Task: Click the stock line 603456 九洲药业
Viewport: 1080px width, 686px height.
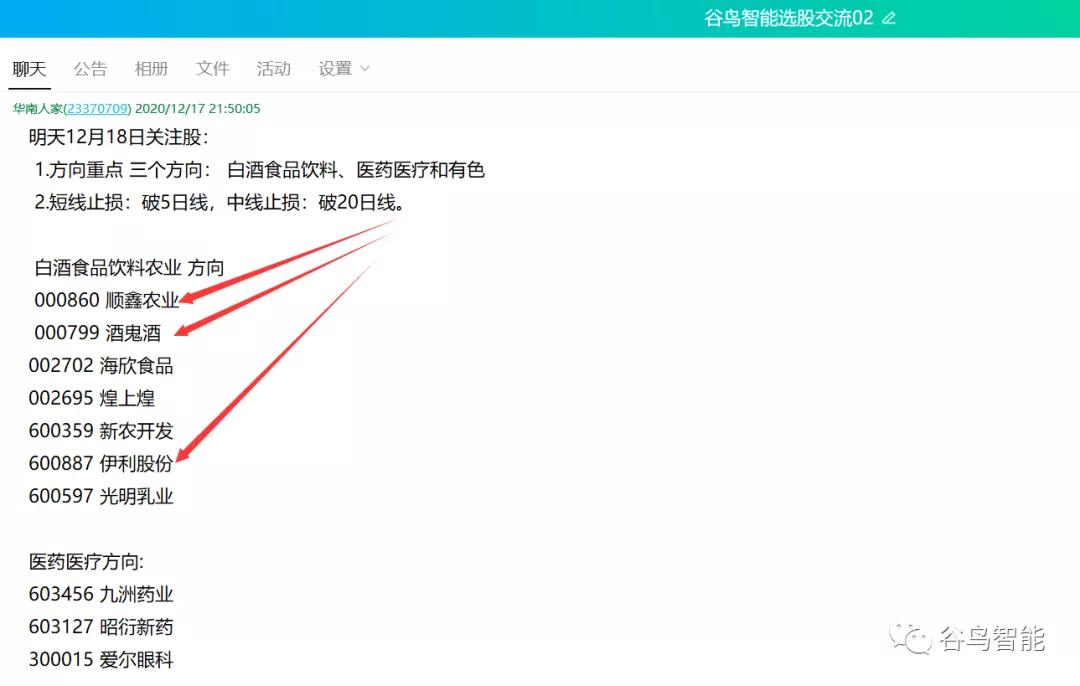Action: coord(100,595)
